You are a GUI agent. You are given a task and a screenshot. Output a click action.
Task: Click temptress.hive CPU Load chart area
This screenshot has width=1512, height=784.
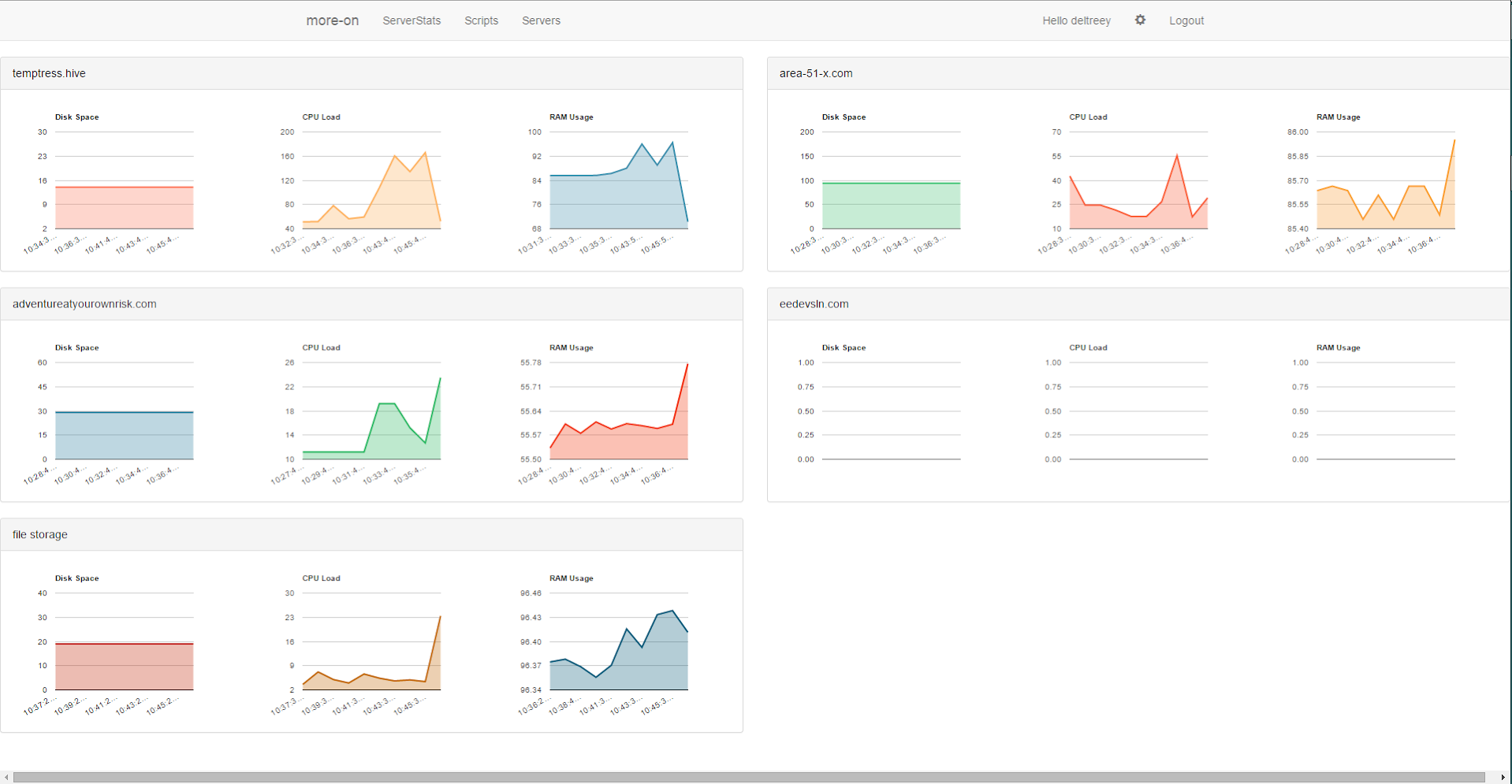(x=371, y=180)
